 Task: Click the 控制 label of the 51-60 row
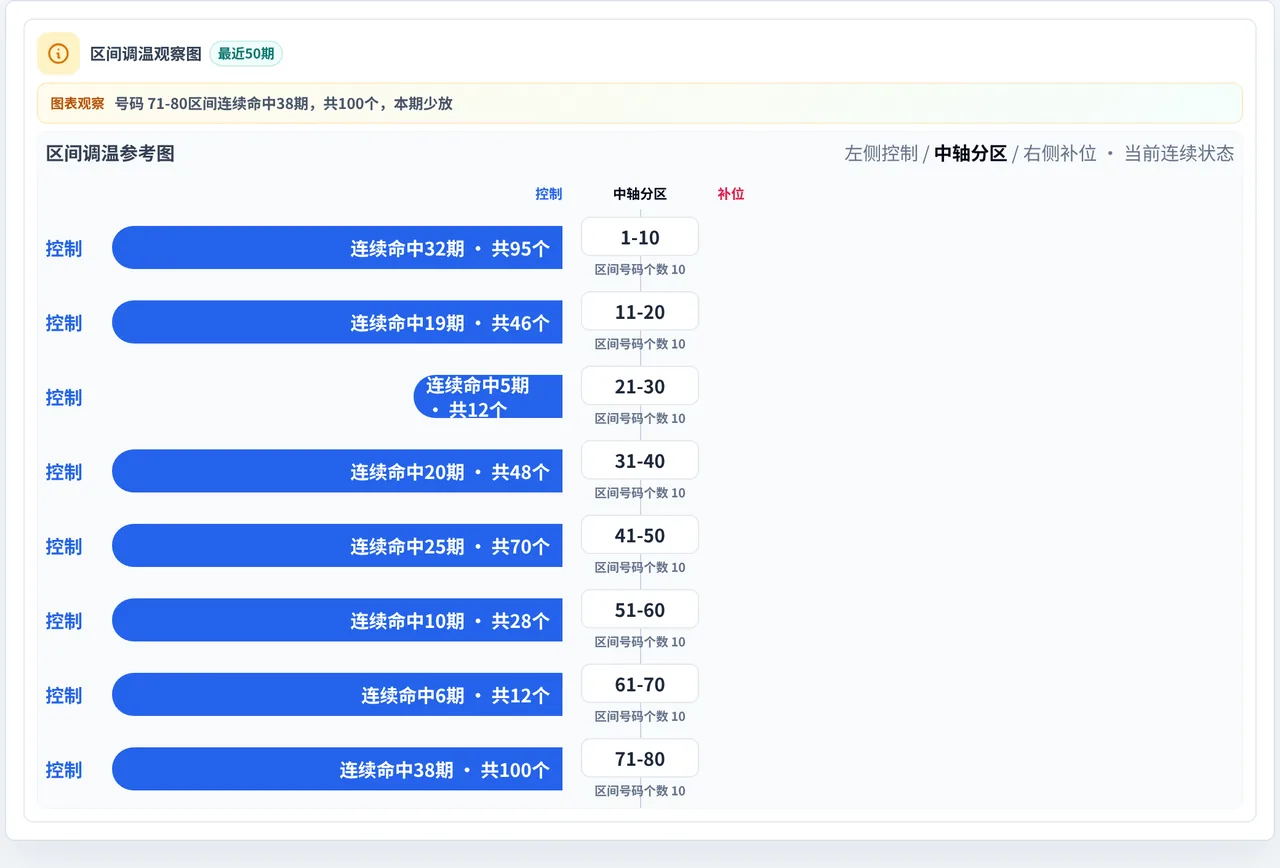[64, 620]
